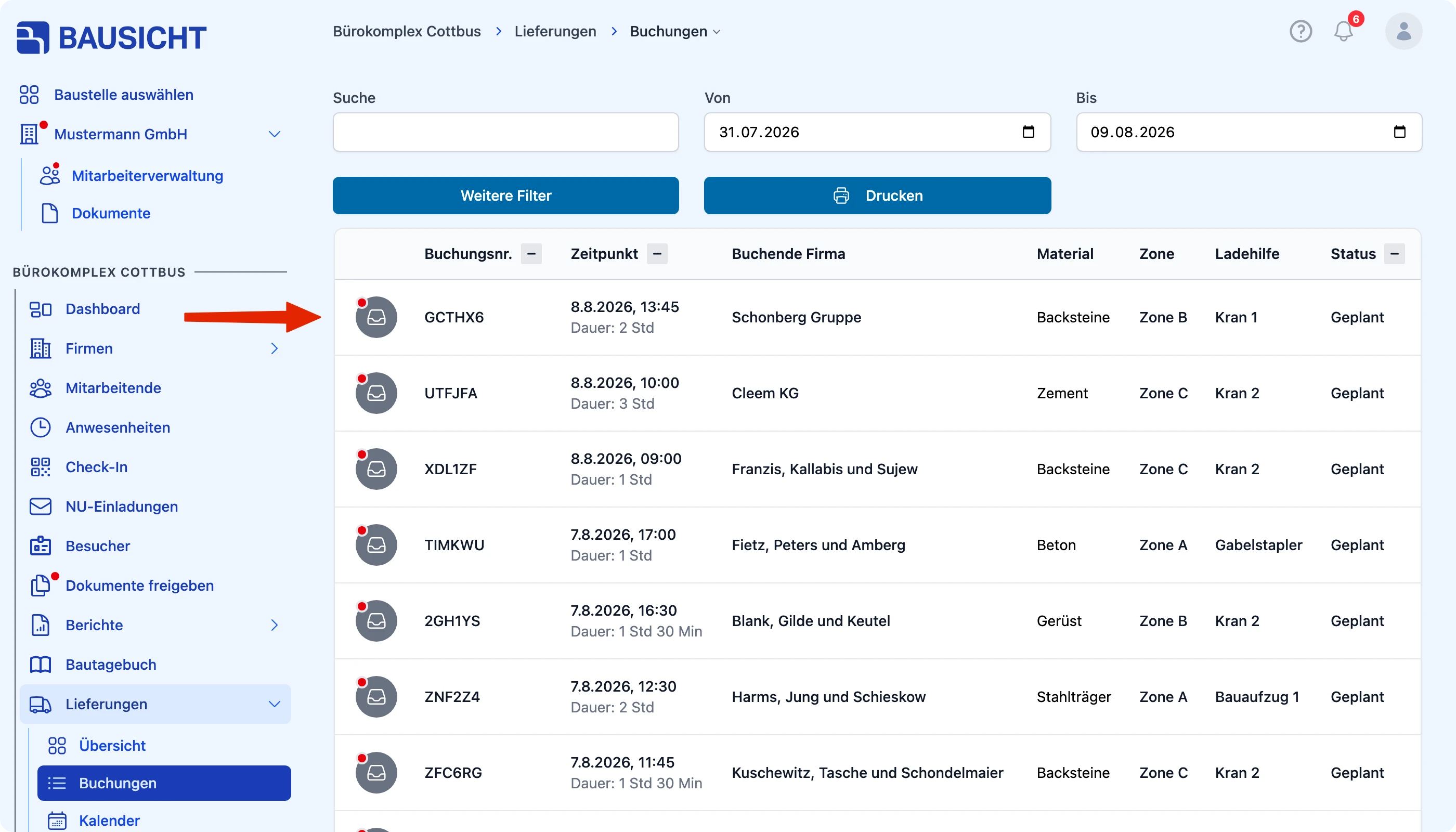
Task: Click the Mitarbeitende group icon
Action: (41, 388)
